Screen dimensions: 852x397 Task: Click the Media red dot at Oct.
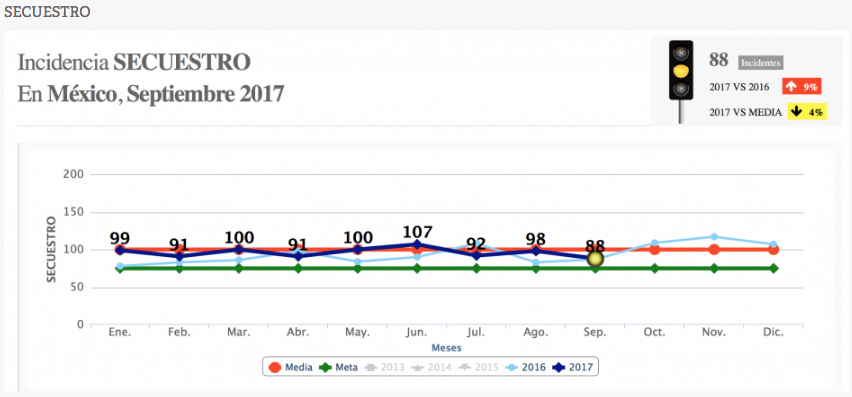click(x=655, y=249)
